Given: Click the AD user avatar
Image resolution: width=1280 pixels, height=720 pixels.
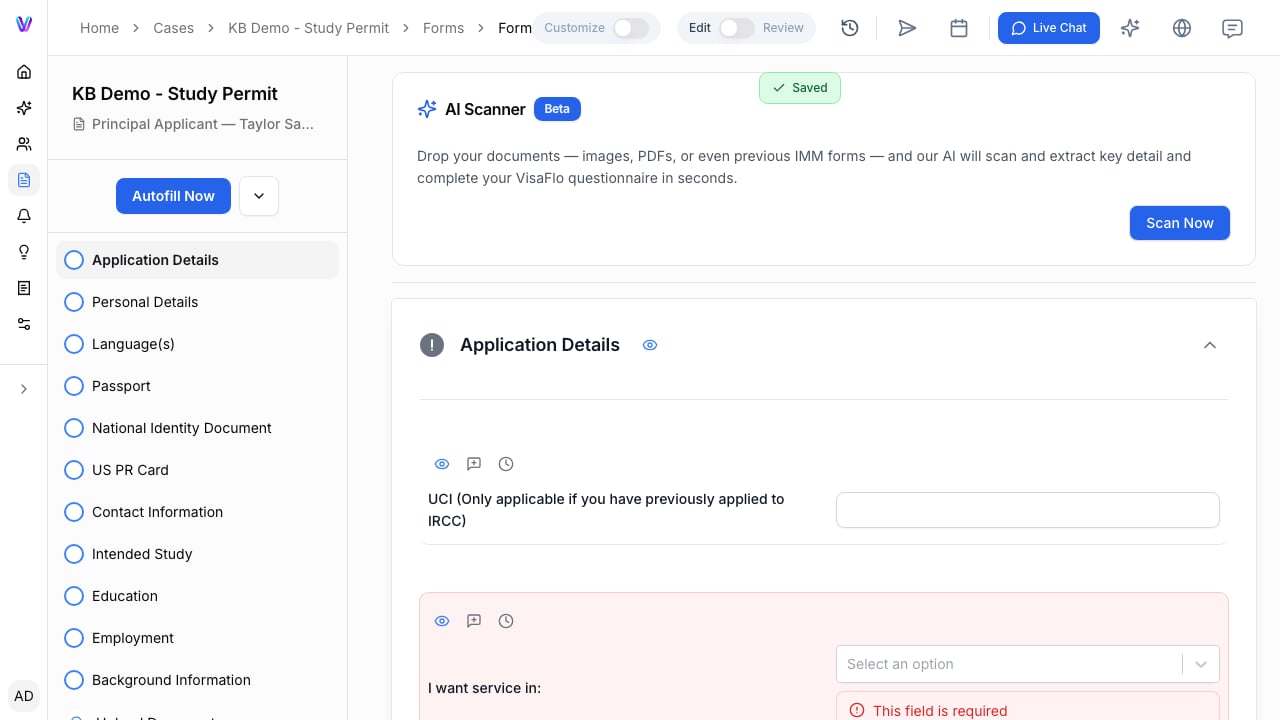Looking at the screenshot, I should pyautogui.click(x=24, y=696).
